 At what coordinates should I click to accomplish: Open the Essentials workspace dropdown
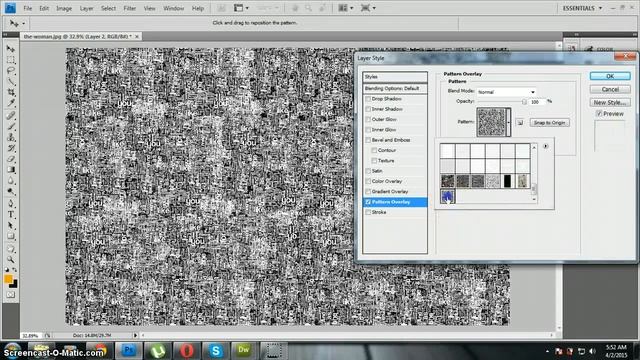[582, 8]
